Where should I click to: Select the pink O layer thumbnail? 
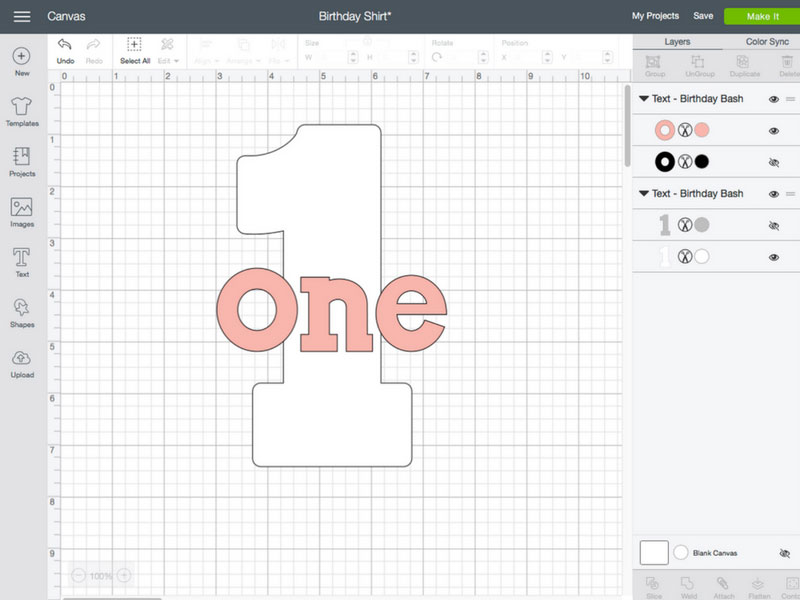point(665,130)
